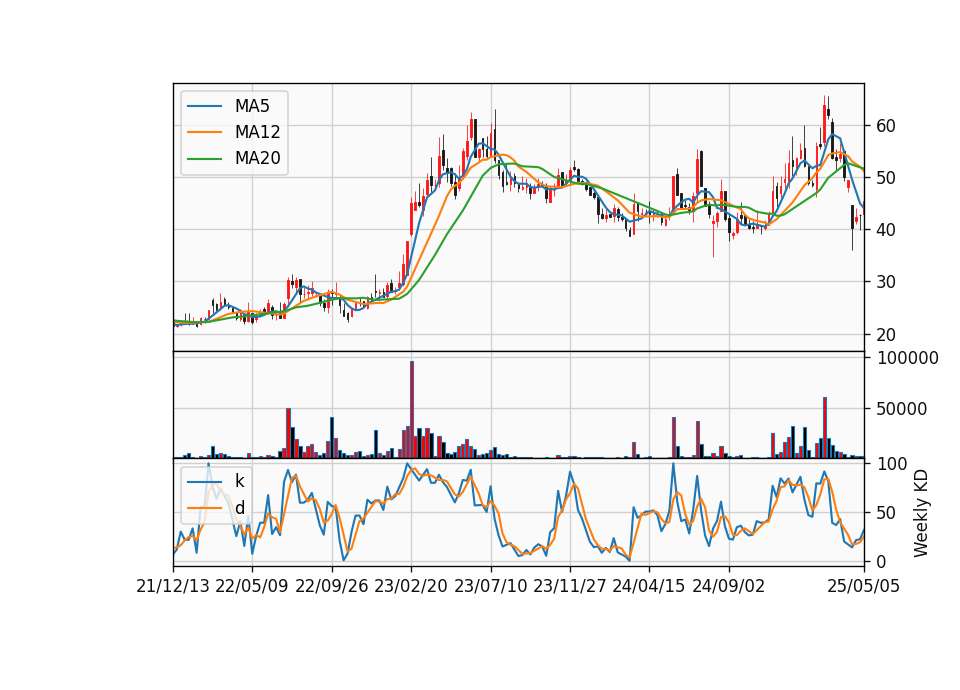960x690 pixels.
Task: Click the price axis value 60
Action: (x=885, y=126)
